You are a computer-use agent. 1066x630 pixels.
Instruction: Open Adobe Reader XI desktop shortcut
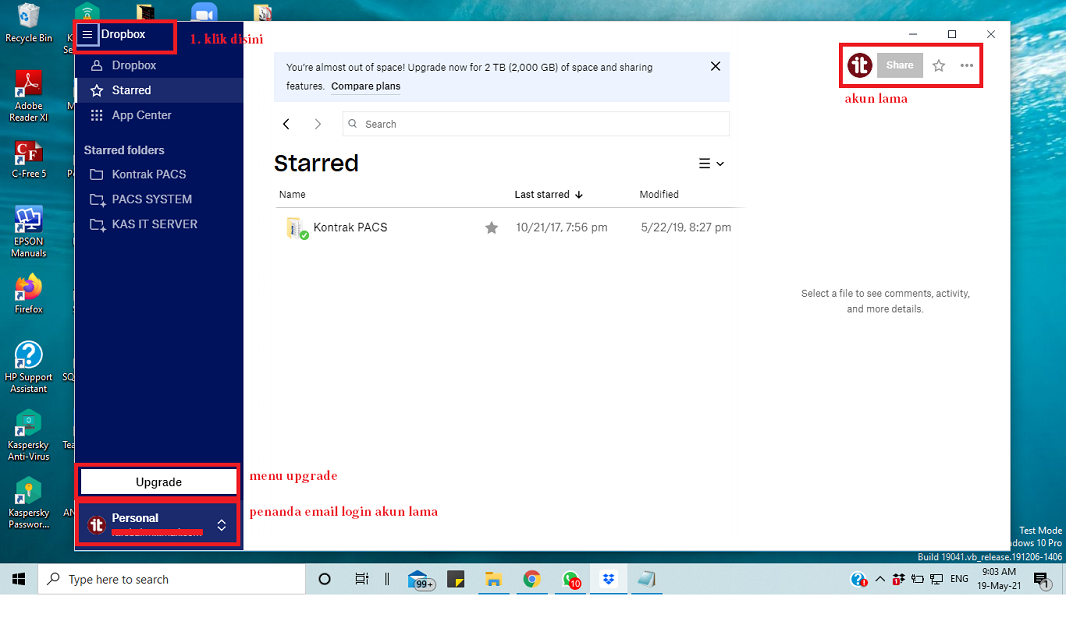point(29,97)
